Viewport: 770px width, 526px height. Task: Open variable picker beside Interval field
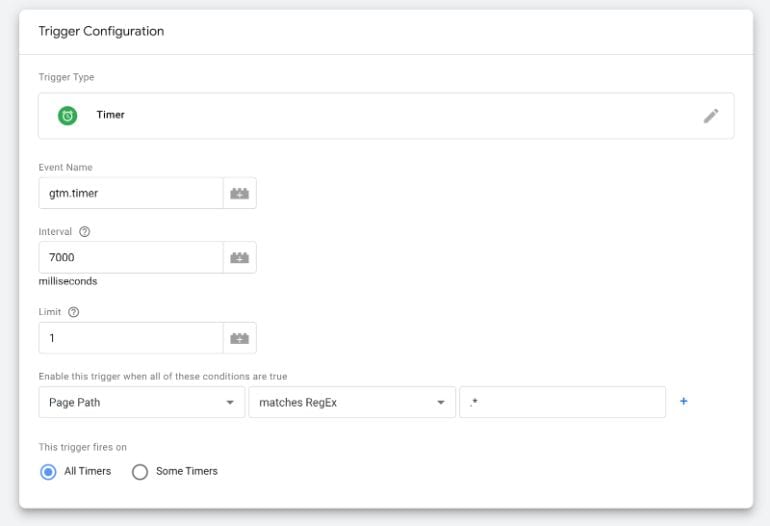(240, 258)
